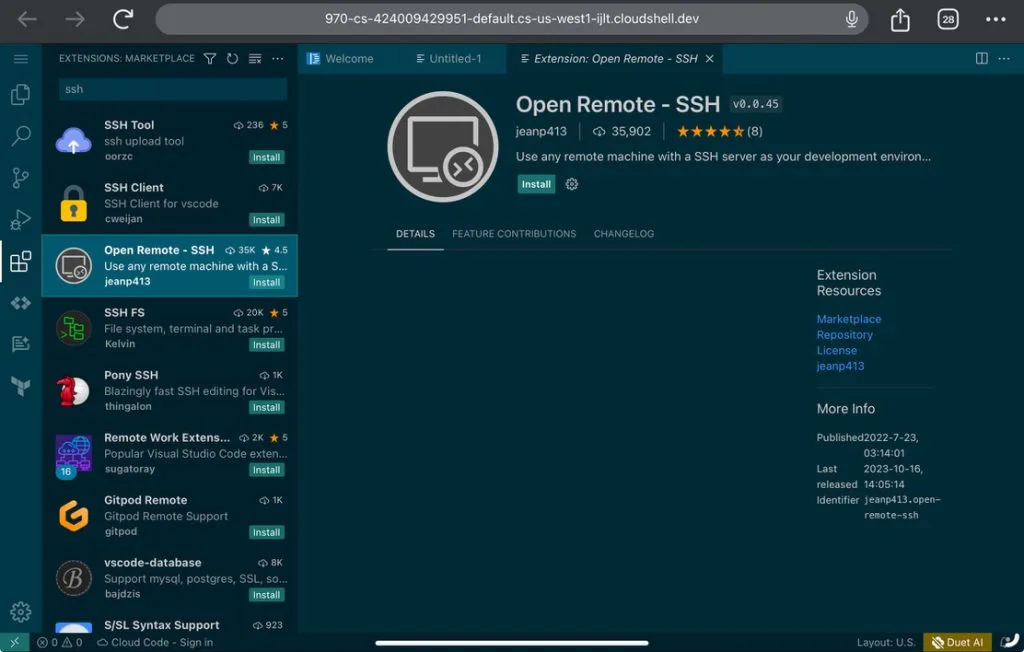Close the Extension: Open Remote - SSH tab

(x=709, y=59)
